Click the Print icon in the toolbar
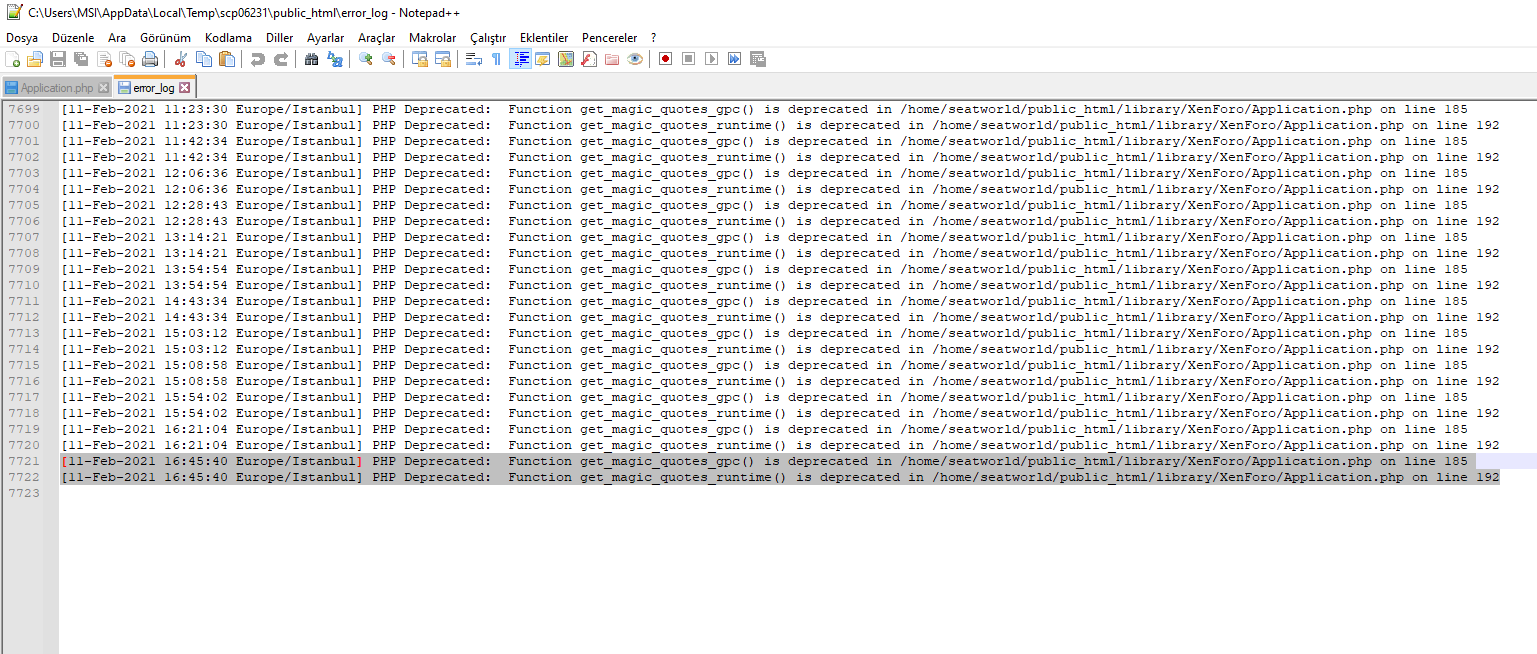This screenshot has width=1537, height=654. tap(150, 59)
